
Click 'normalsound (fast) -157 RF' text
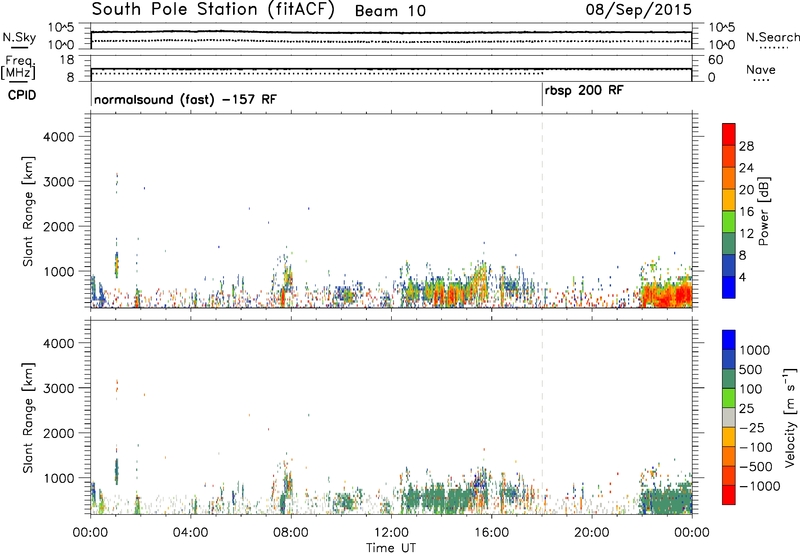point(185,99)
